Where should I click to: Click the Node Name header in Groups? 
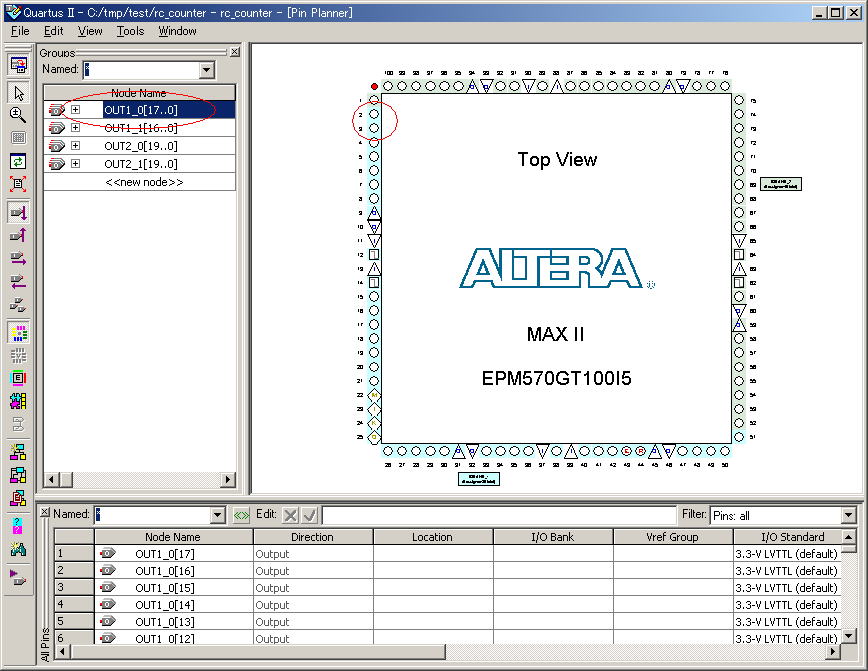click(139, 92)
